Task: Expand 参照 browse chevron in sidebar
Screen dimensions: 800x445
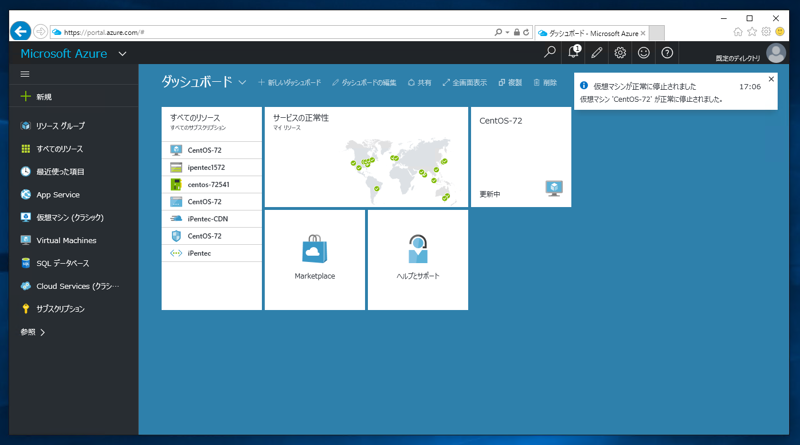Action: point(42,332)
